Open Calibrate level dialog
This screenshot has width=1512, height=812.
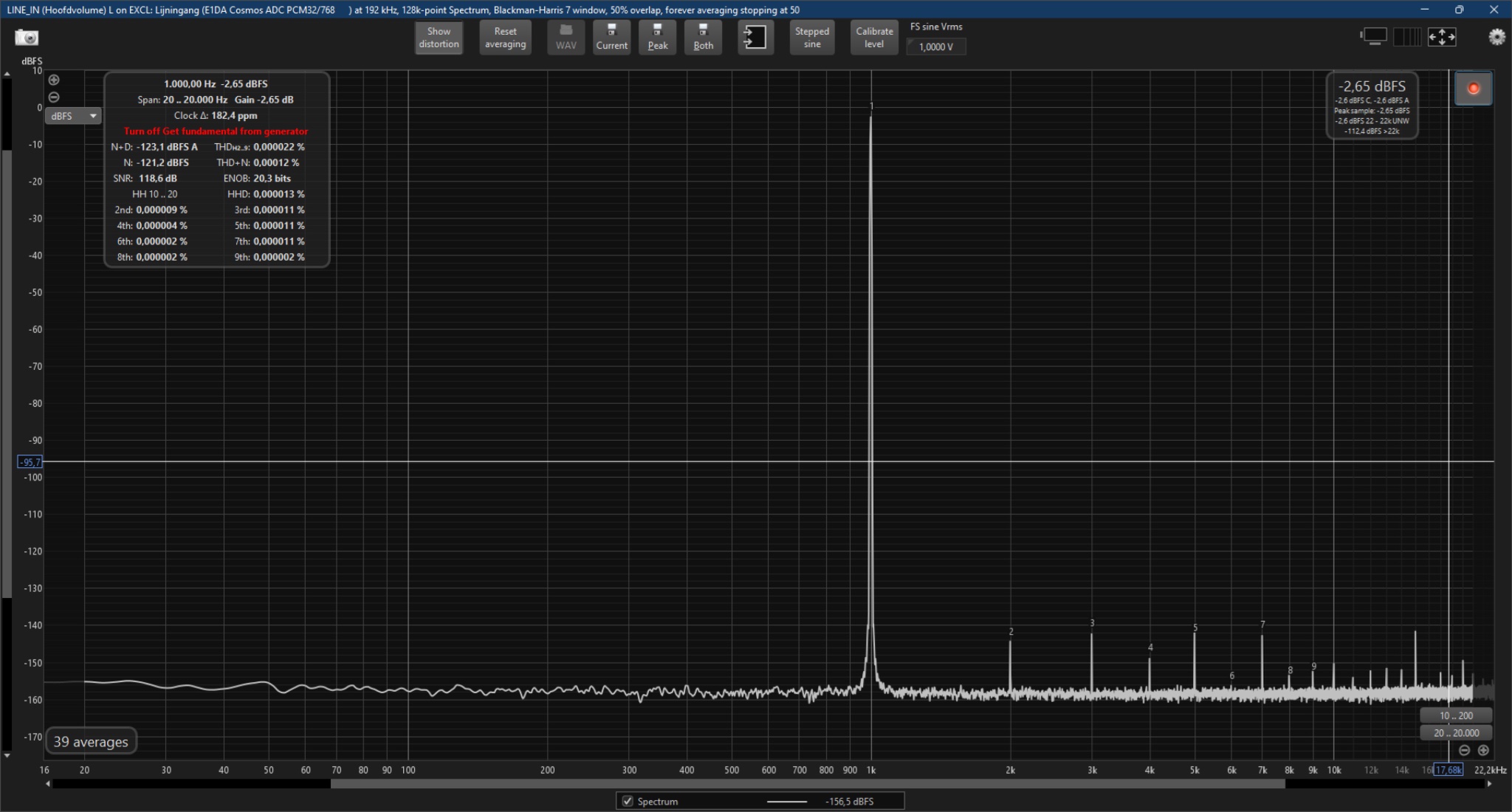pyautogui.click(x=874, y=38)
